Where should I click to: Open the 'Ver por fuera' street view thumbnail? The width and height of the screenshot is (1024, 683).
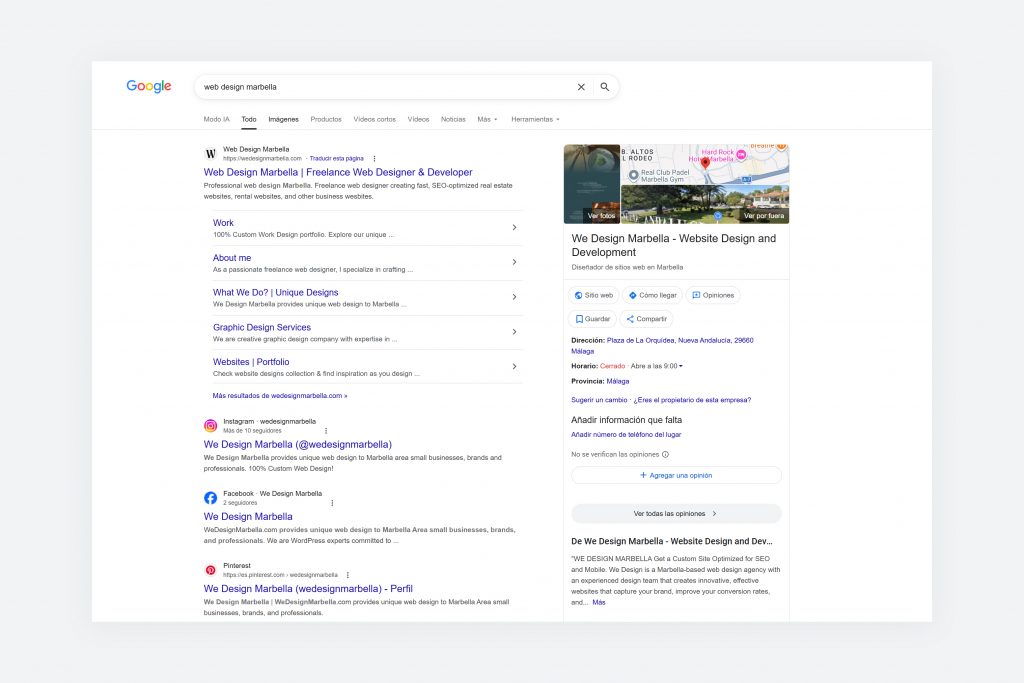click(705, 204)
